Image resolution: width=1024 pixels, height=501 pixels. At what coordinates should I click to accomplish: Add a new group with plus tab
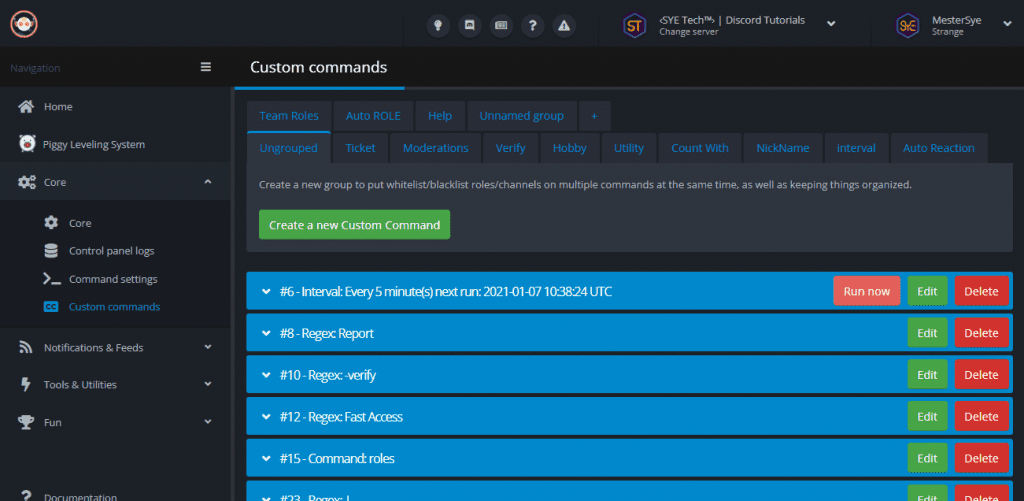click(594, 116)
